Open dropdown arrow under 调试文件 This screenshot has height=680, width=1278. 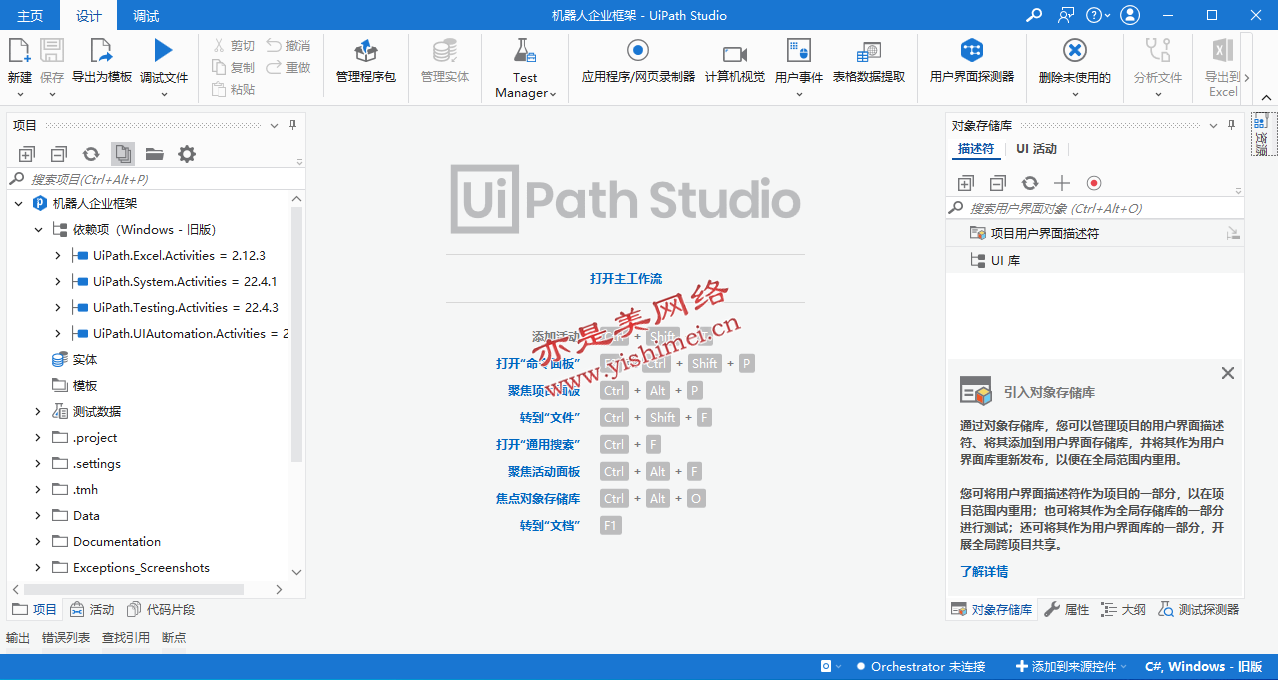coord(164,94)
